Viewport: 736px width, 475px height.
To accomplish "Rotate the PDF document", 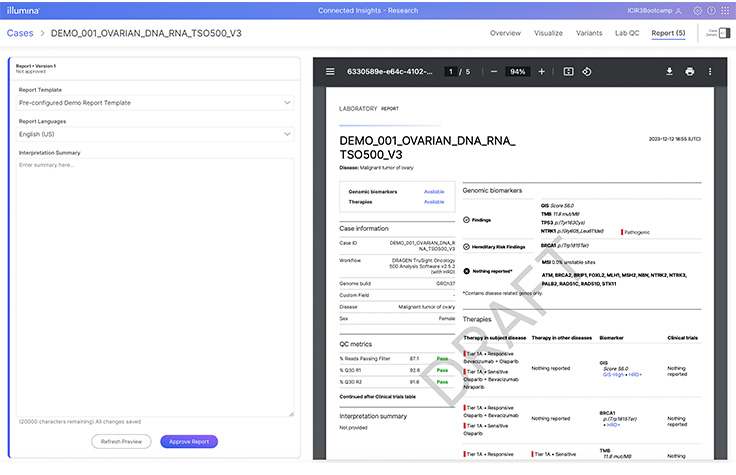I will [587, 72].
